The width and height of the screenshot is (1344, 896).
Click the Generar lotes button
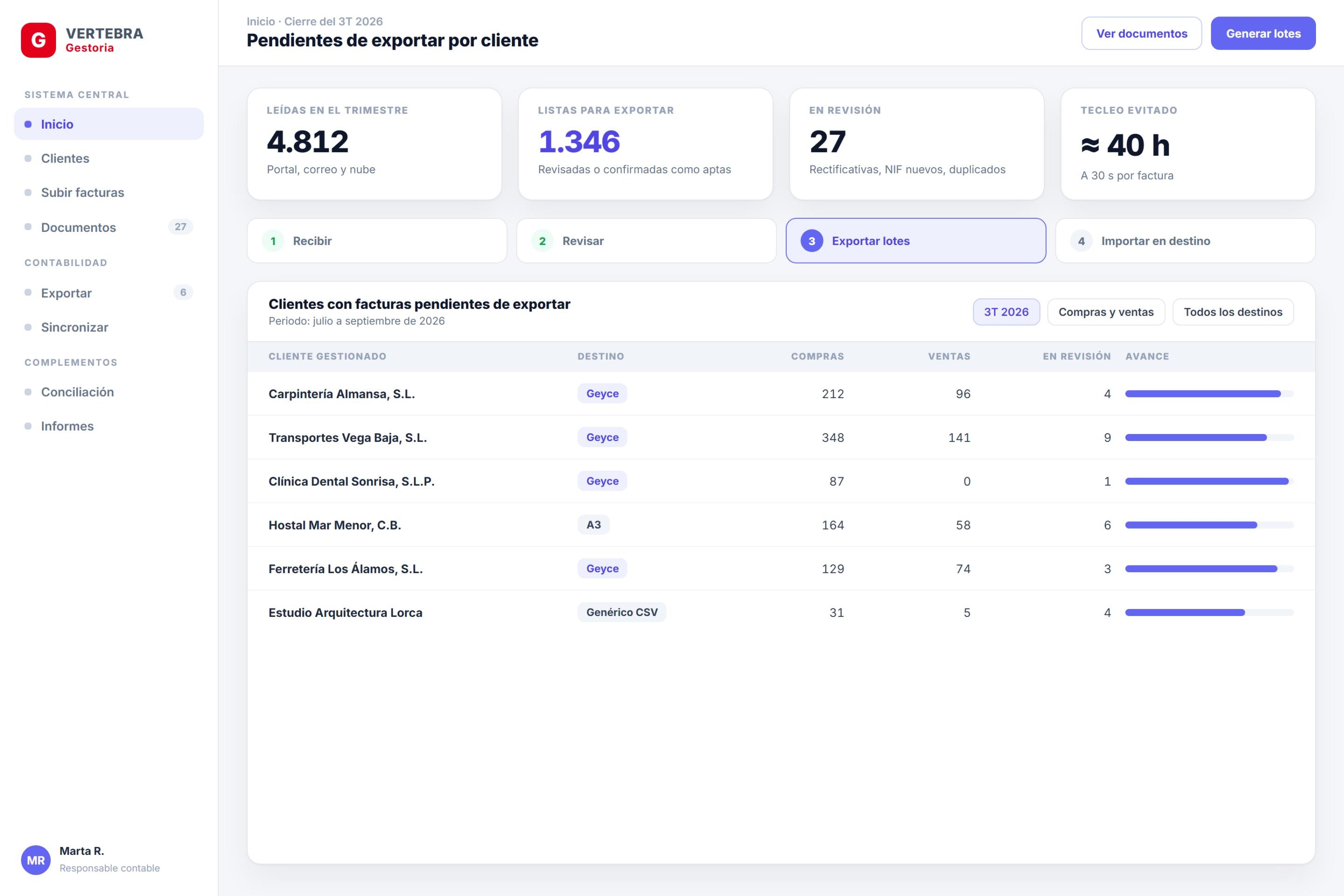click(x=1263, y=34)
